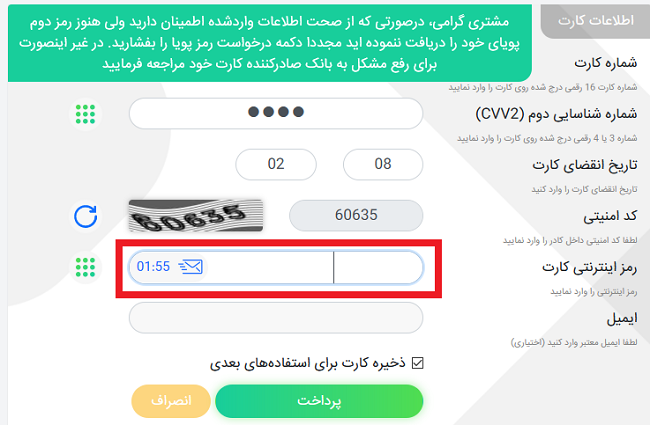The height and width of the screenshot is (425, 650).
Task: Click the شماره شناسایی دوم (CVV2) label
Action: click(x=556, y=114)
